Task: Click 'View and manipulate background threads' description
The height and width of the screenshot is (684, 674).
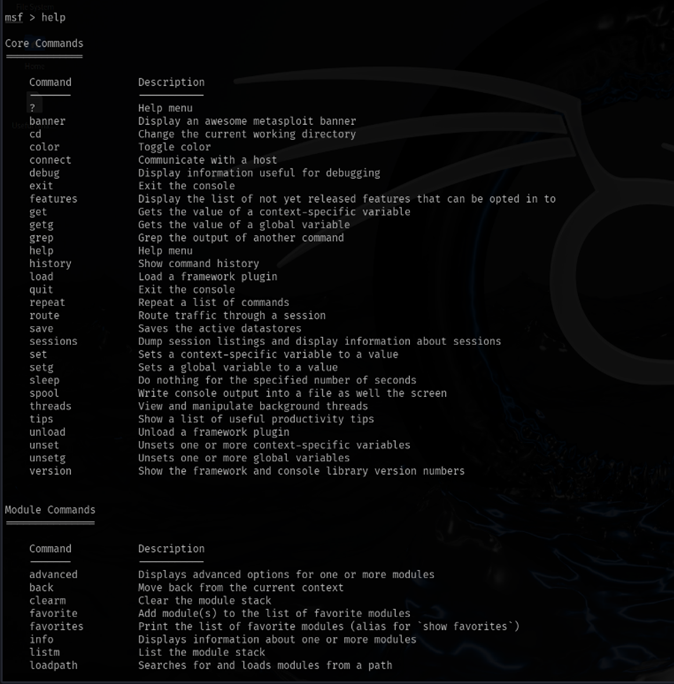Action: pos(253,407)
